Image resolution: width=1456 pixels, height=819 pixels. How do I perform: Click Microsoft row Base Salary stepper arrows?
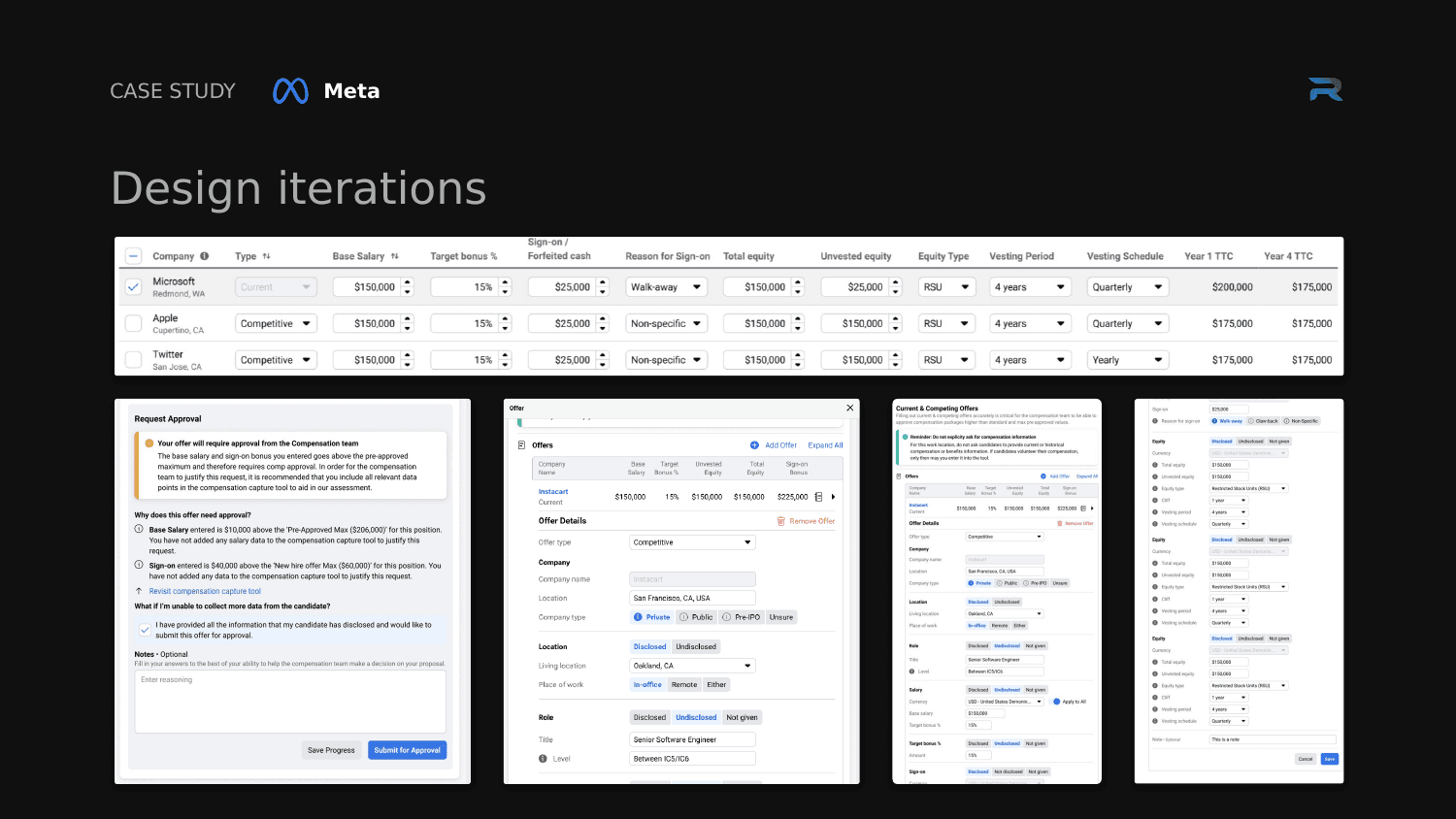point(408,287)
